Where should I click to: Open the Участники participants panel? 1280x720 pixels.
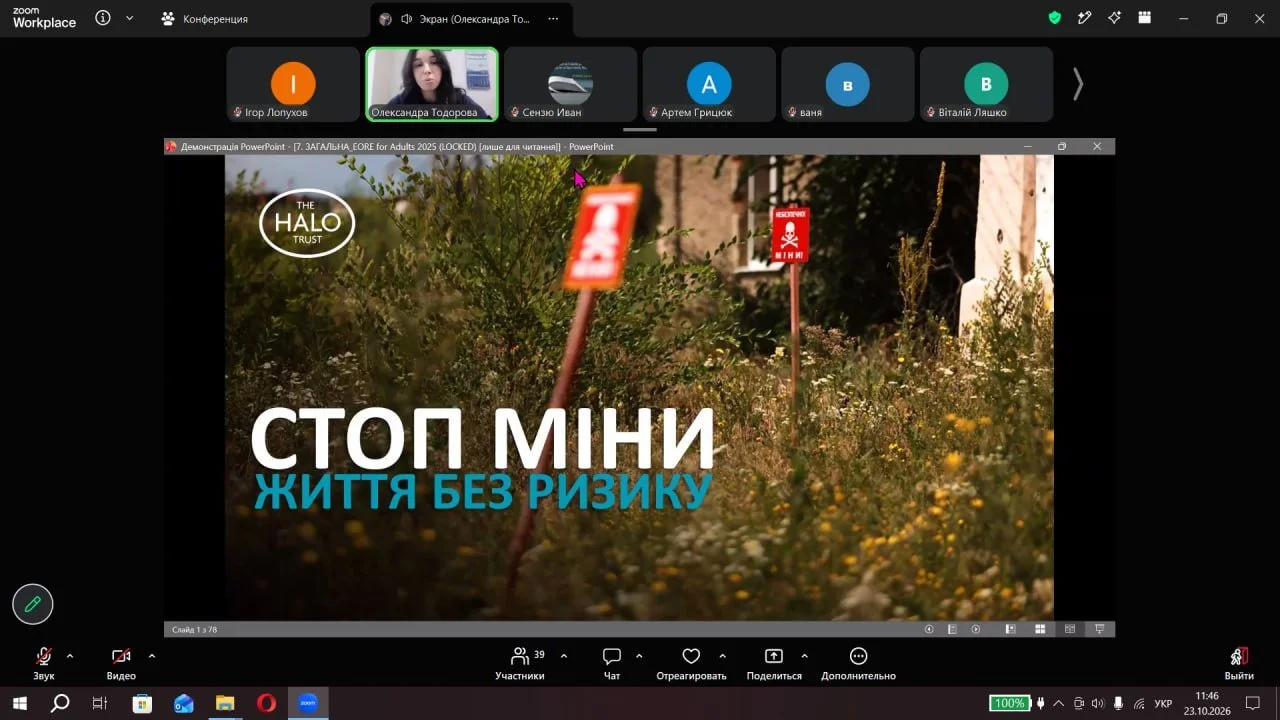click(520, 663)
